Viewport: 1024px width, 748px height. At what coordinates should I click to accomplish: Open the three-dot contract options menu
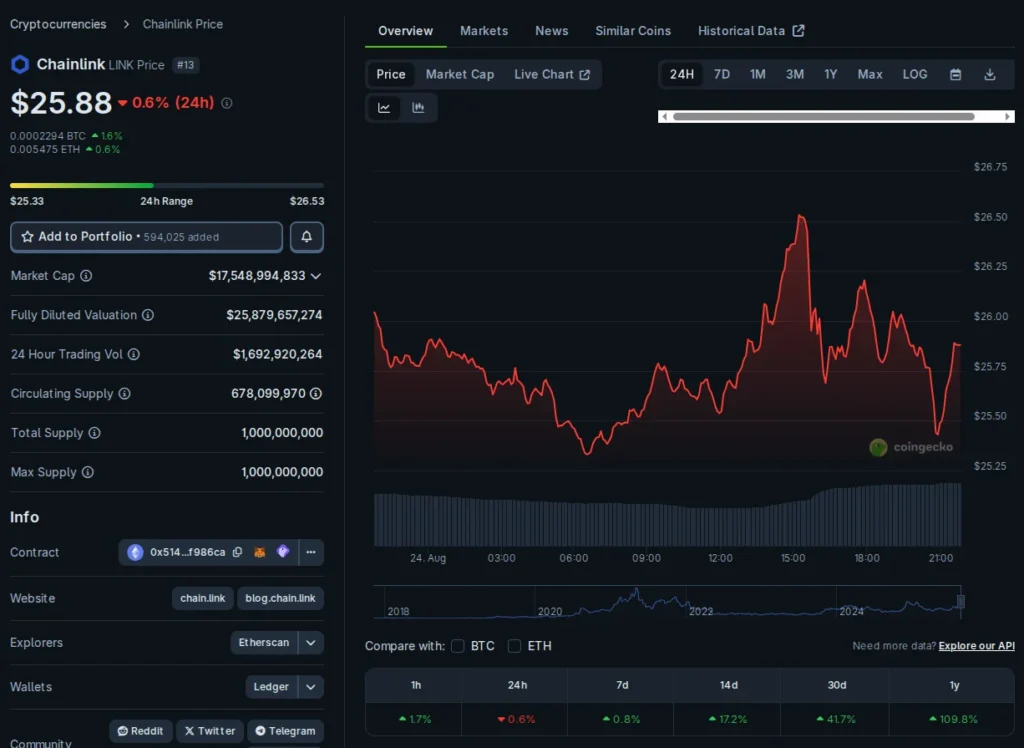point(311,552)
